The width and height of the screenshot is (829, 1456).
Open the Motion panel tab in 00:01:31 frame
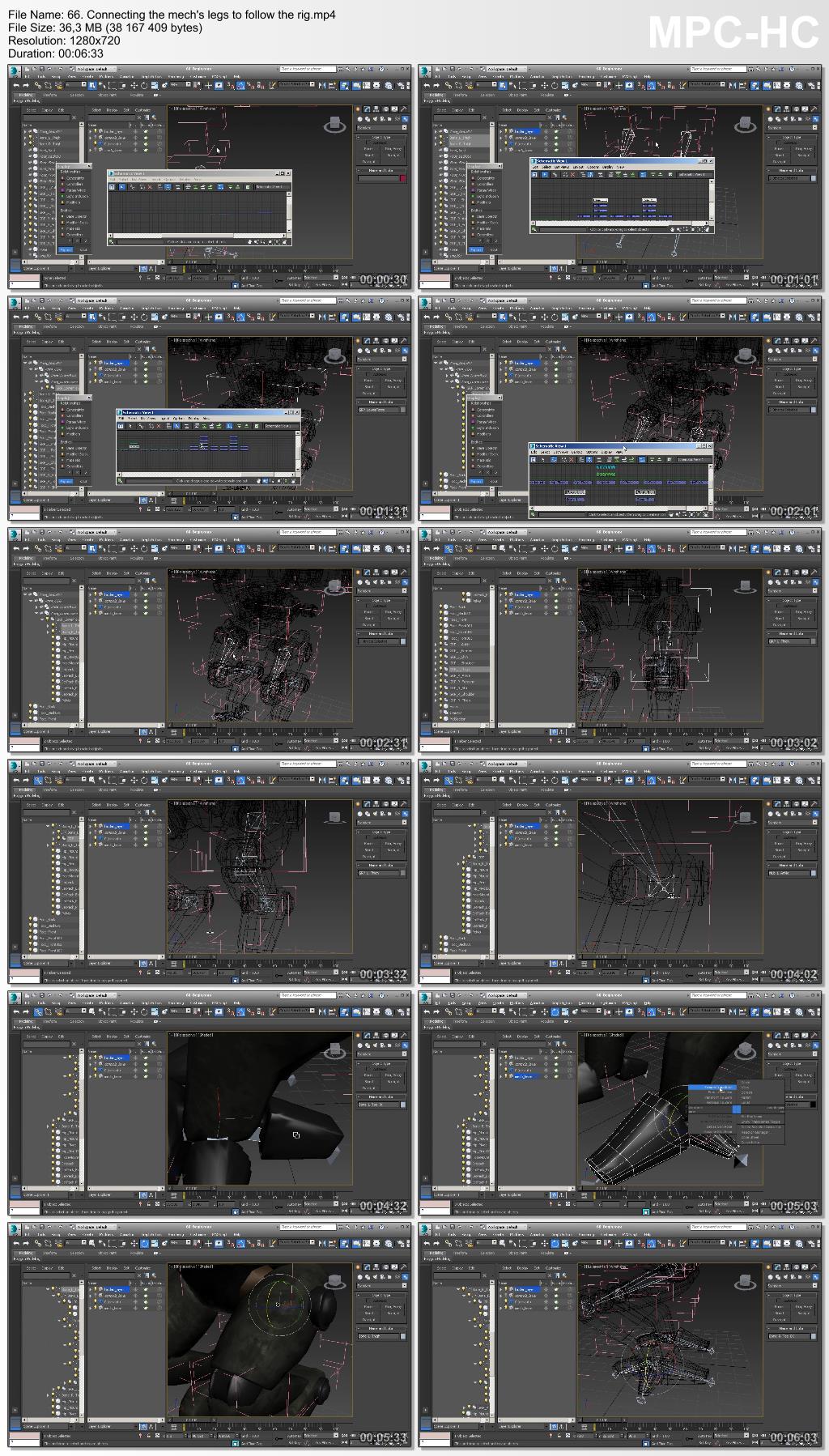pyautogui.click(x=385, y=341)
